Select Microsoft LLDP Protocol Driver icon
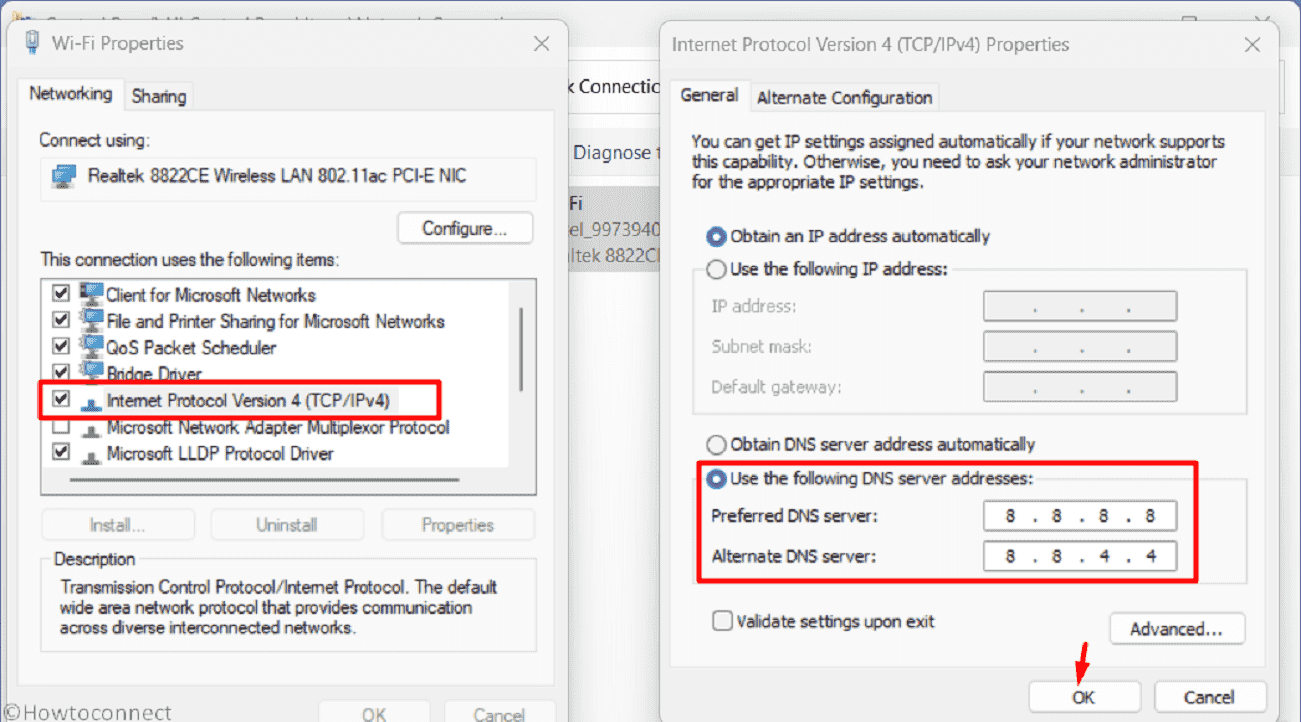The height and width of the screenshot is (722, 1301). point(92,453)
